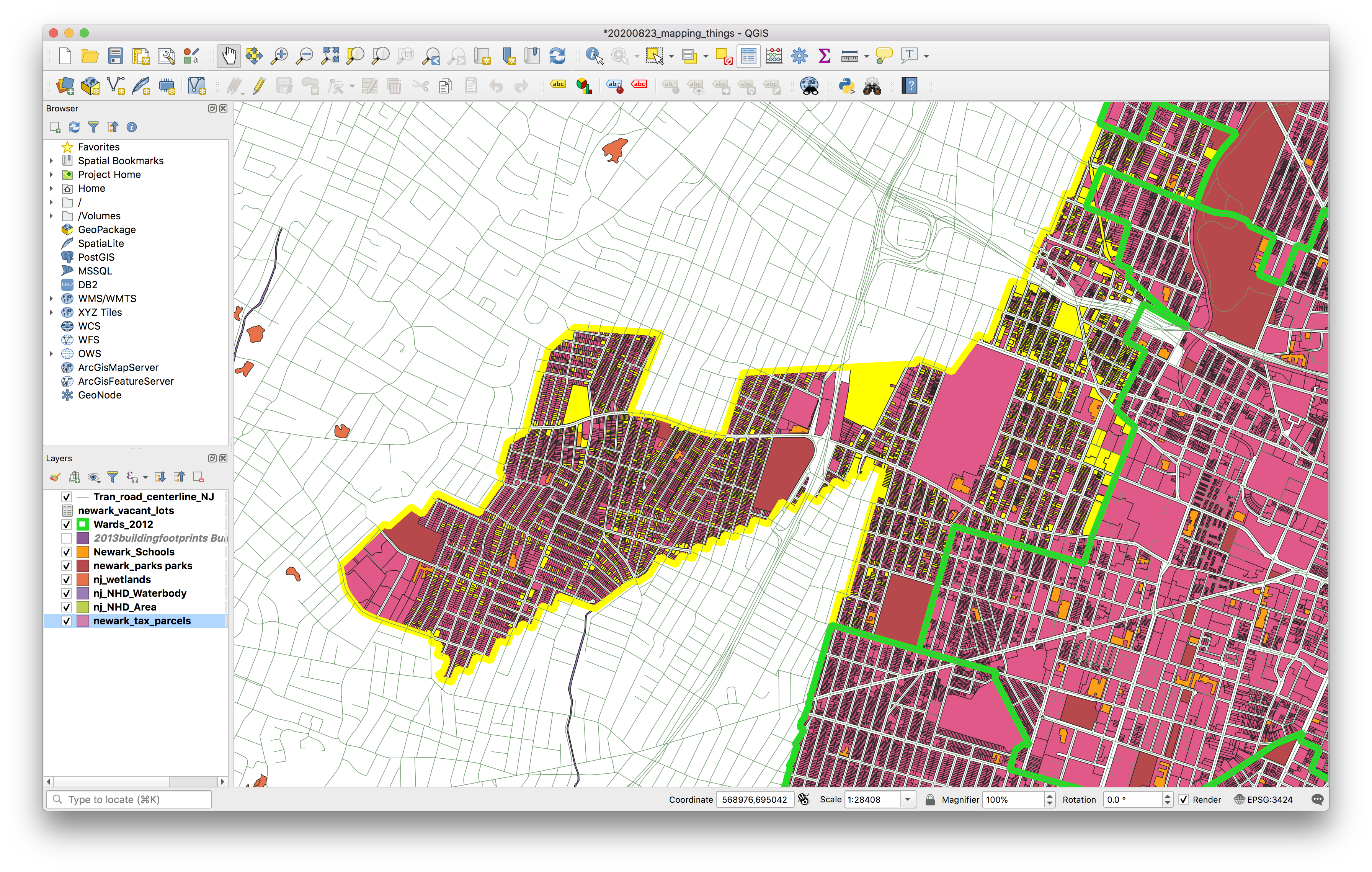1372x872 pixels.
Task: Click the Zoom Full extent icon
Action: 330,56
